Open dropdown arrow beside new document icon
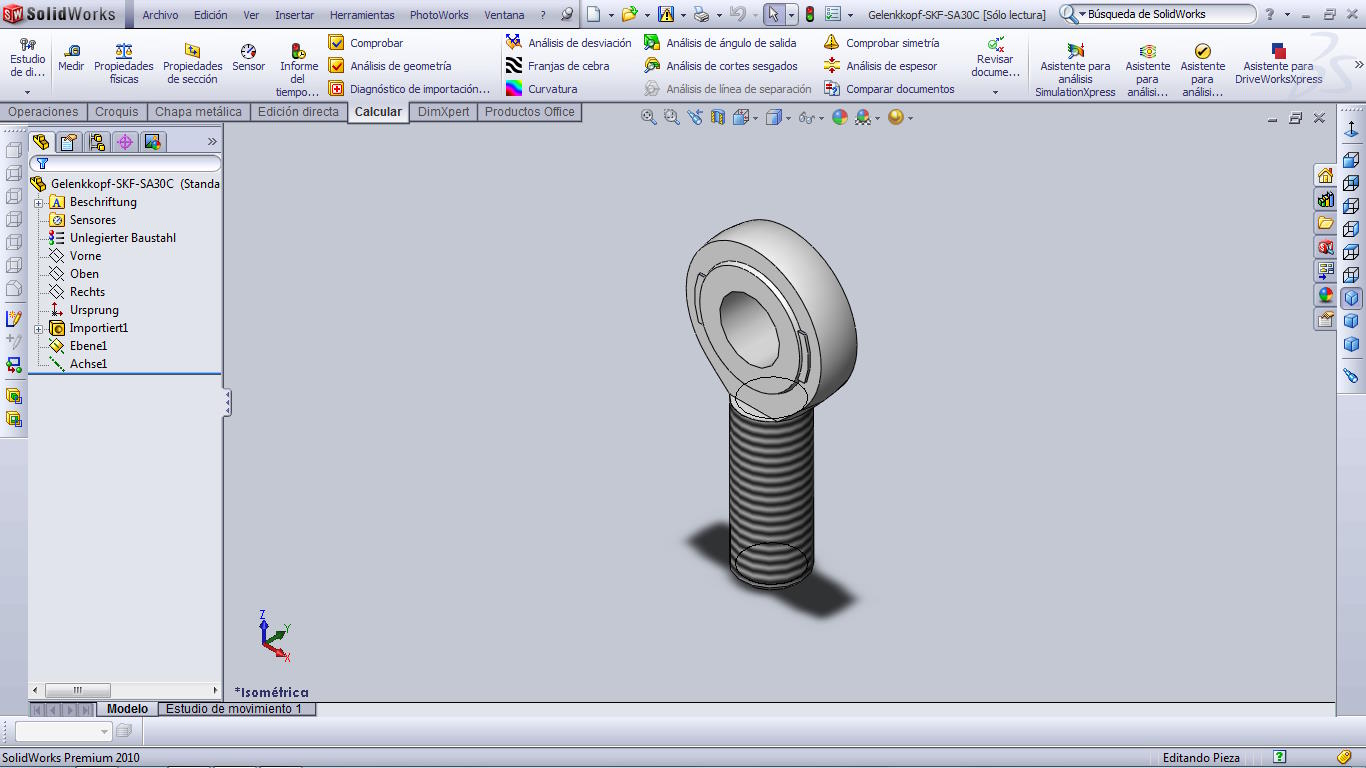 coord(609,15)
